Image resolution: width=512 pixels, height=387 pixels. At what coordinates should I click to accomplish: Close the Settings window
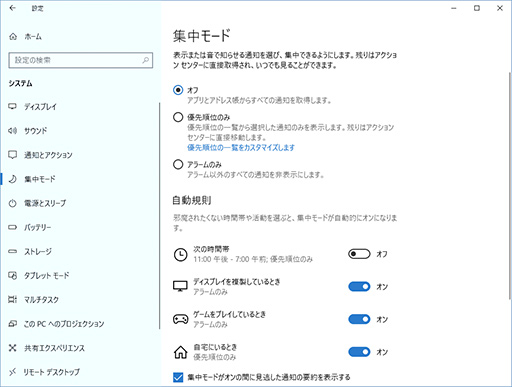pos(500,8)
